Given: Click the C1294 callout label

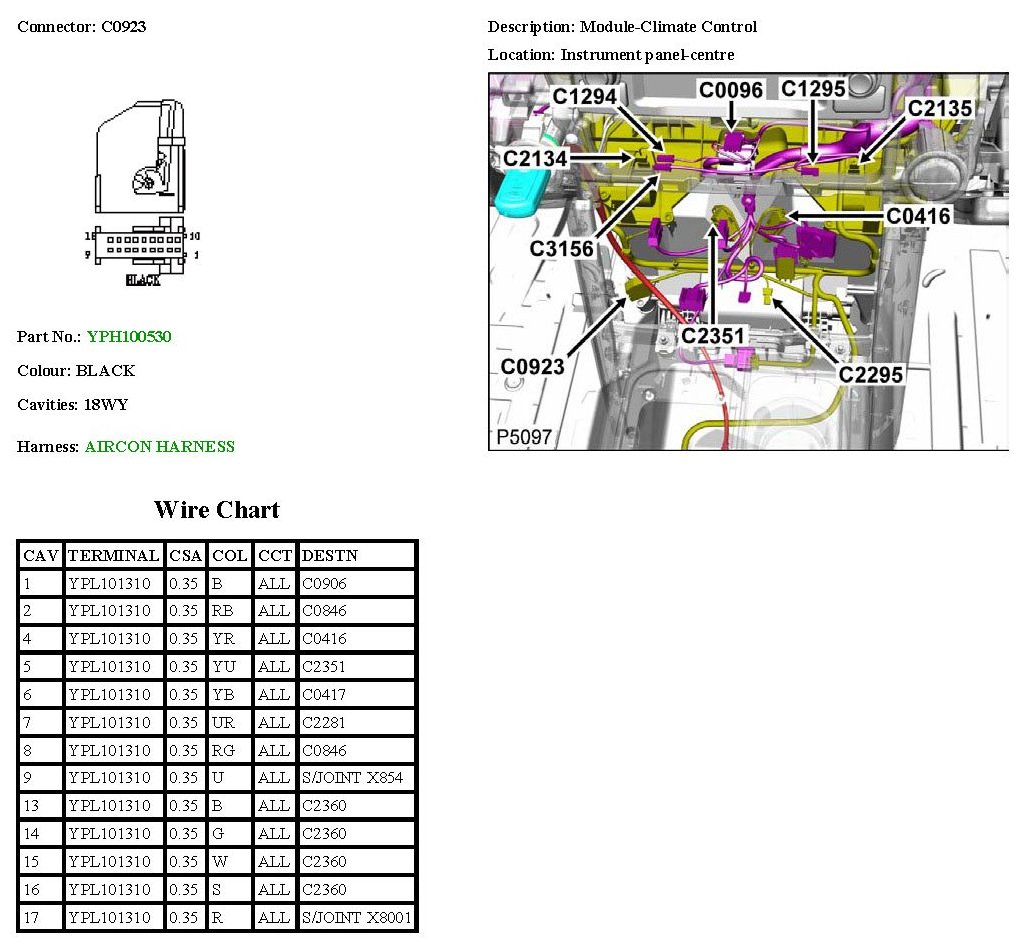Looking at the screenshot, I should coord(585,96).
